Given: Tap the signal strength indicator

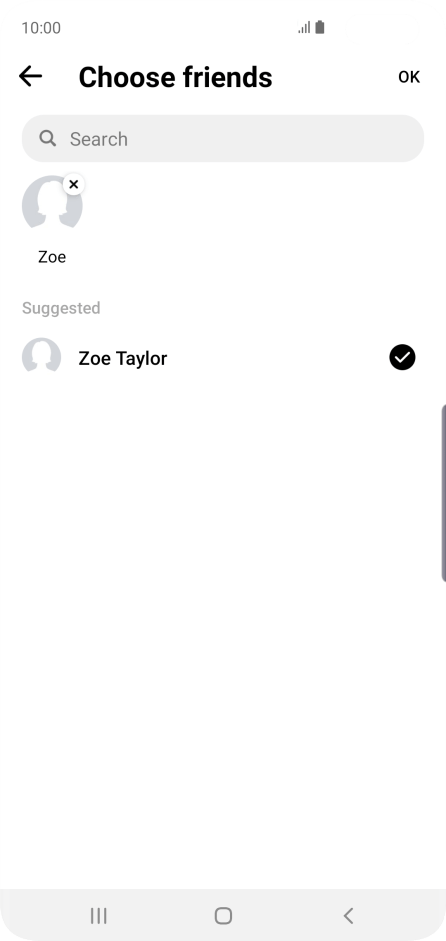Looking at the screenshot, I should pos(304,28).
